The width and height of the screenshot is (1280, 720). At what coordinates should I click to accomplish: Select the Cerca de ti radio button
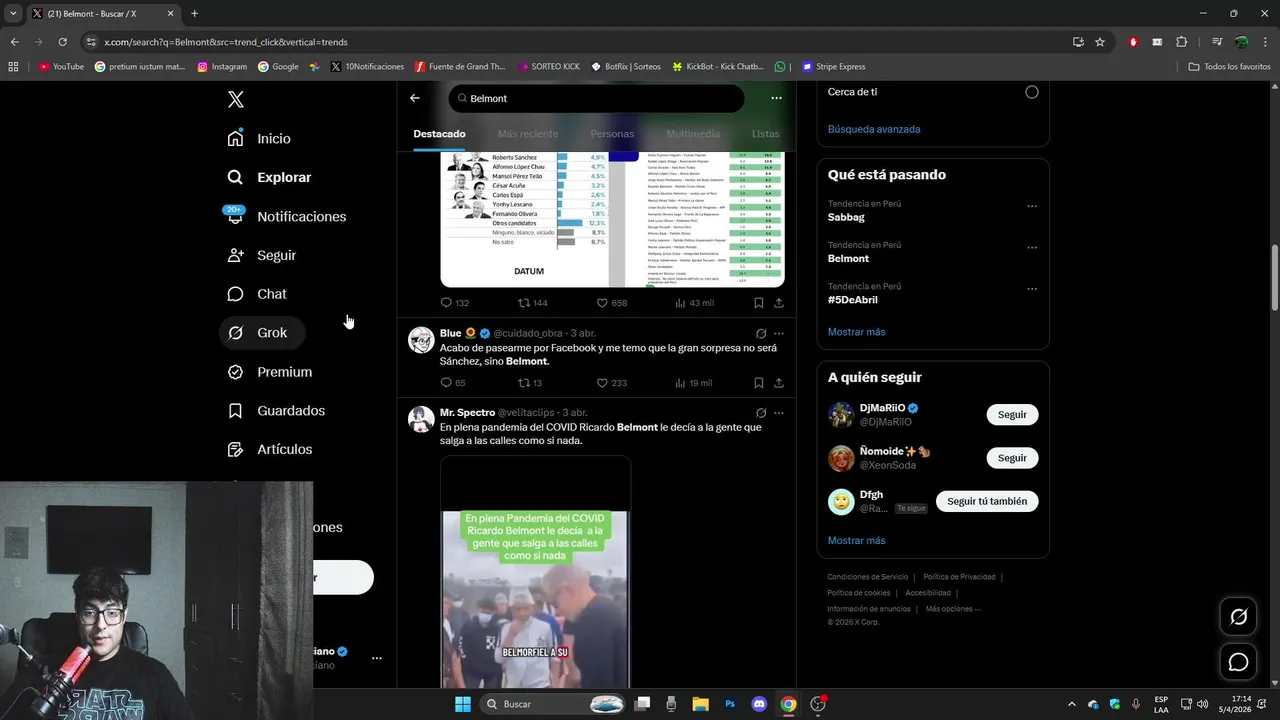[1031, 92]
